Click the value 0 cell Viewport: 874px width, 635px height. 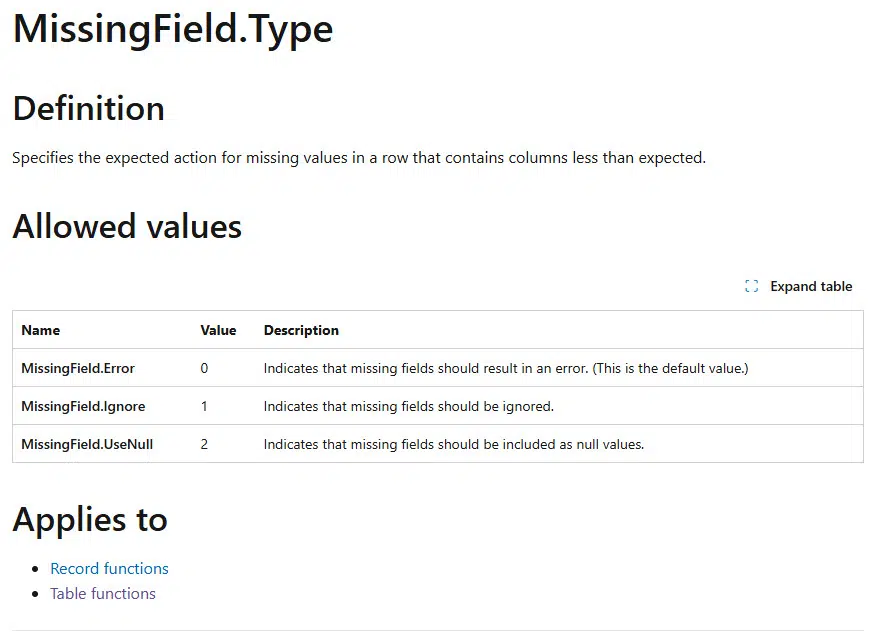[x=204, y=368]
